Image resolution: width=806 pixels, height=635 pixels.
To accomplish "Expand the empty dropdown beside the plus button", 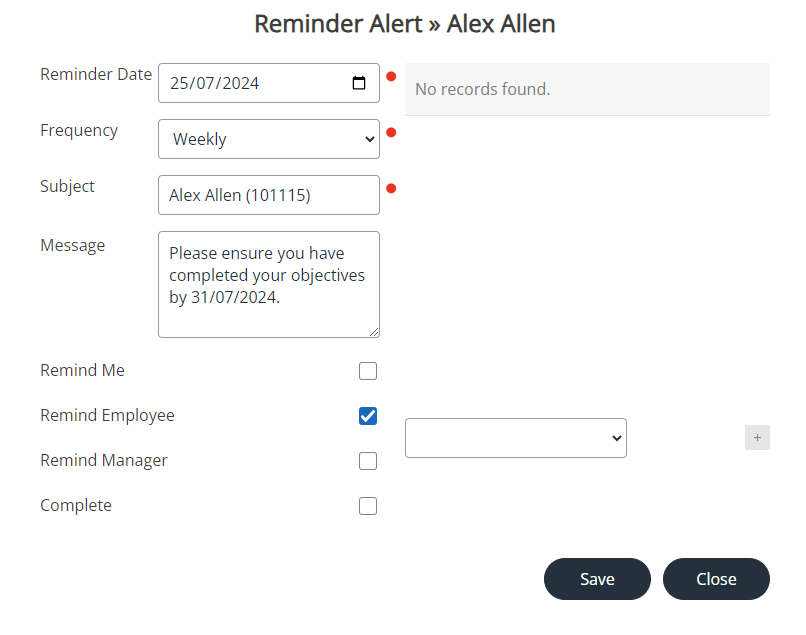I will [515, 438].
